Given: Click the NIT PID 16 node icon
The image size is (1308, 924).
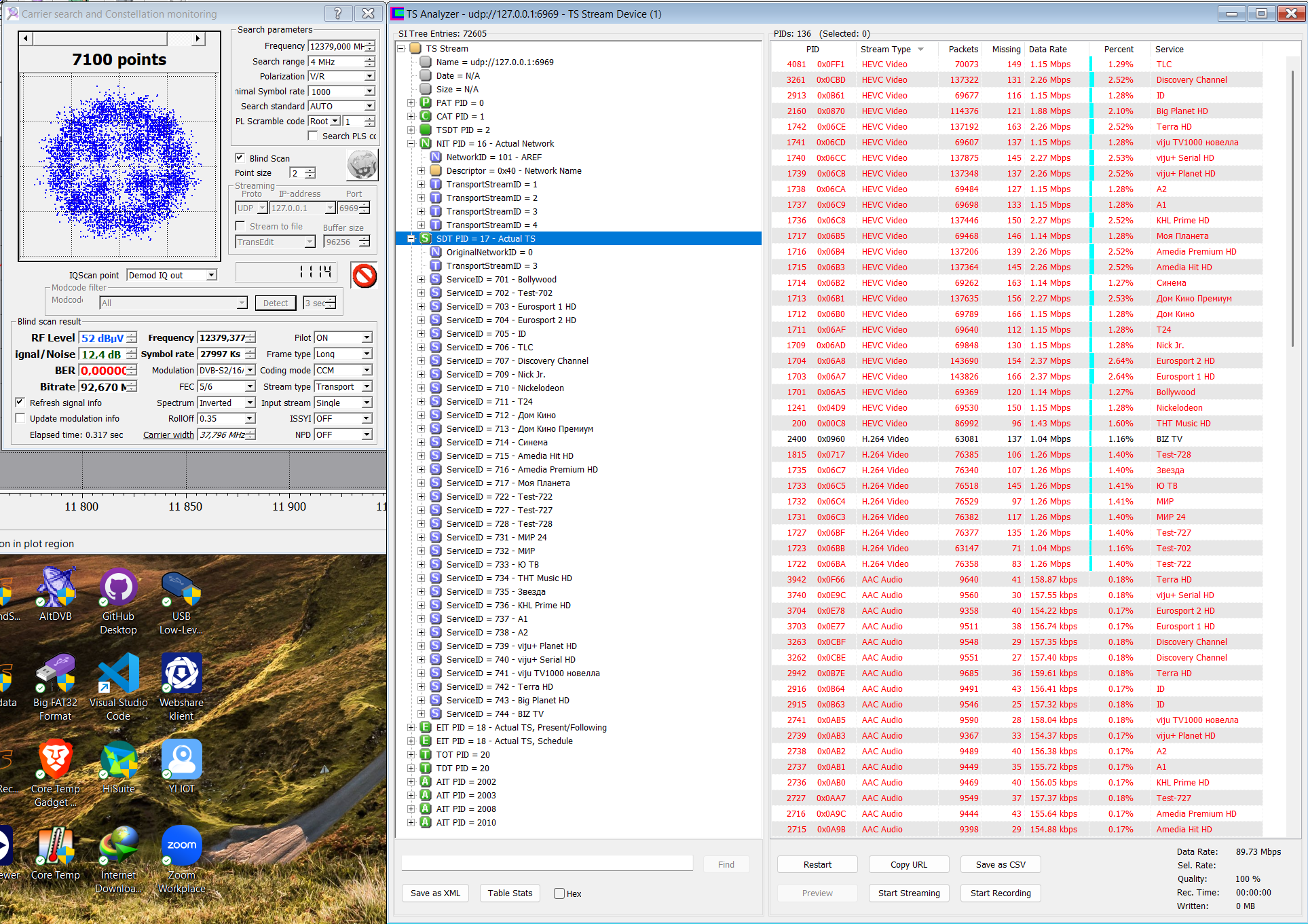Looking at the screenshot, I should click(426, 143).
